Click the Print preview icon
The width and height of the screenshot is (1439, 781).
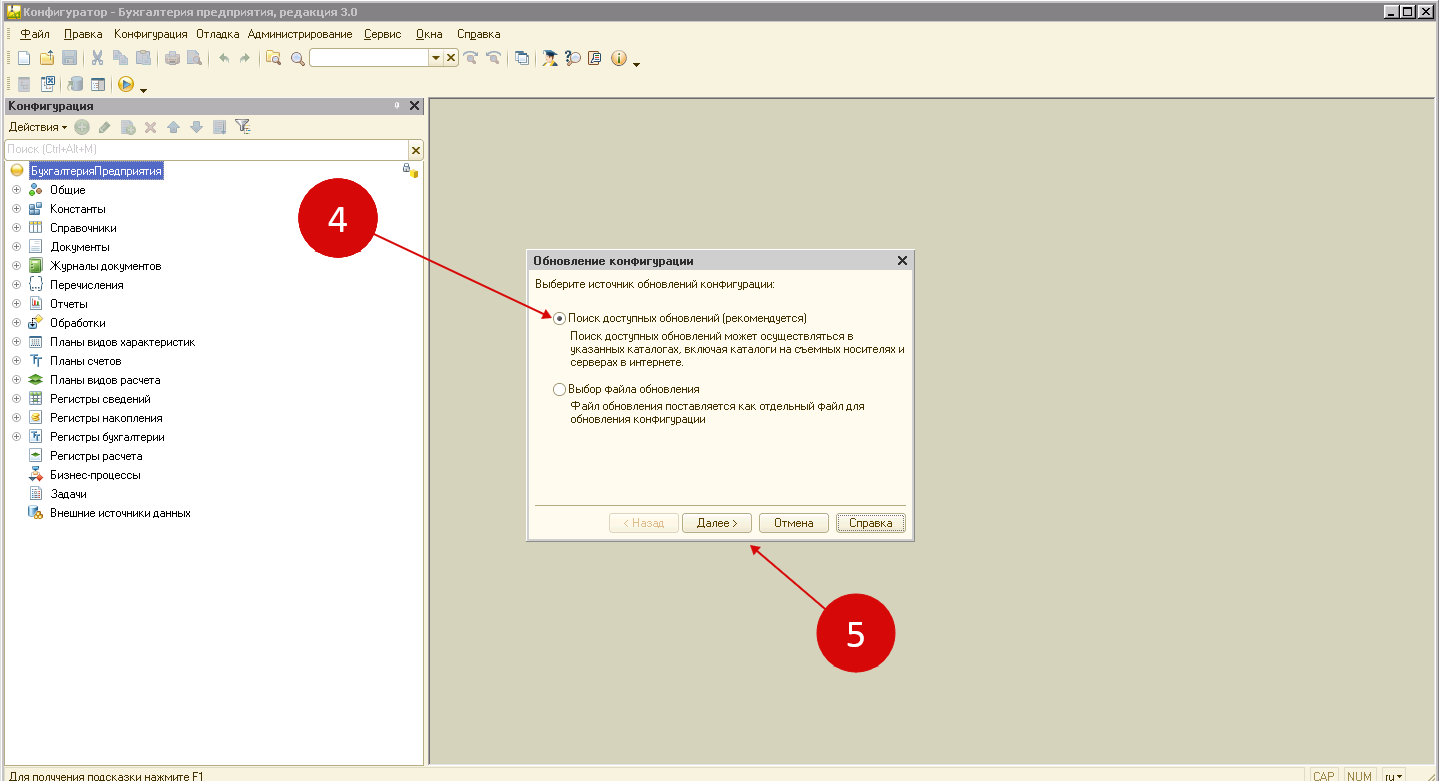(194, 58)
